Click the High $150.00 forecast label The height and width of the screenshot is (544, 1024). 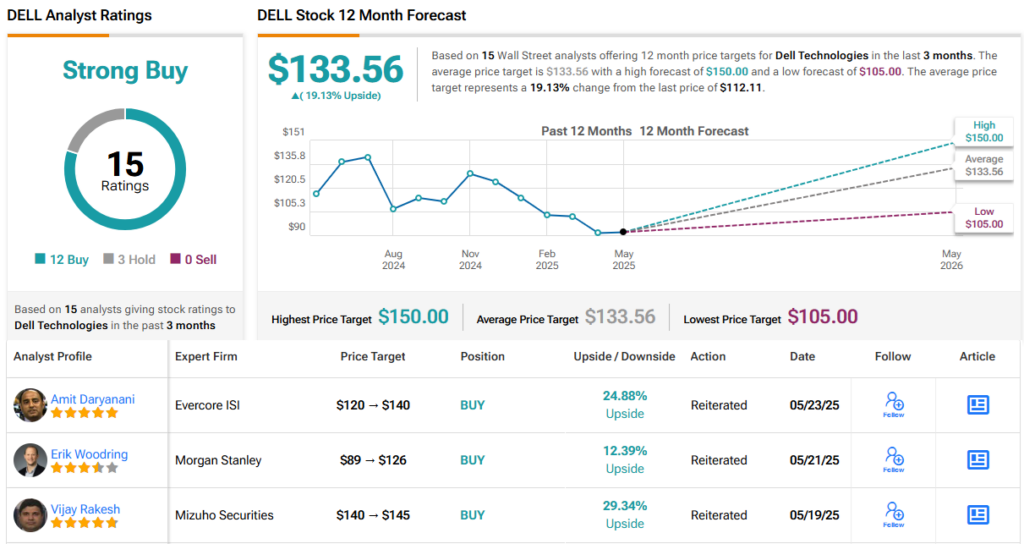(984, 131)
